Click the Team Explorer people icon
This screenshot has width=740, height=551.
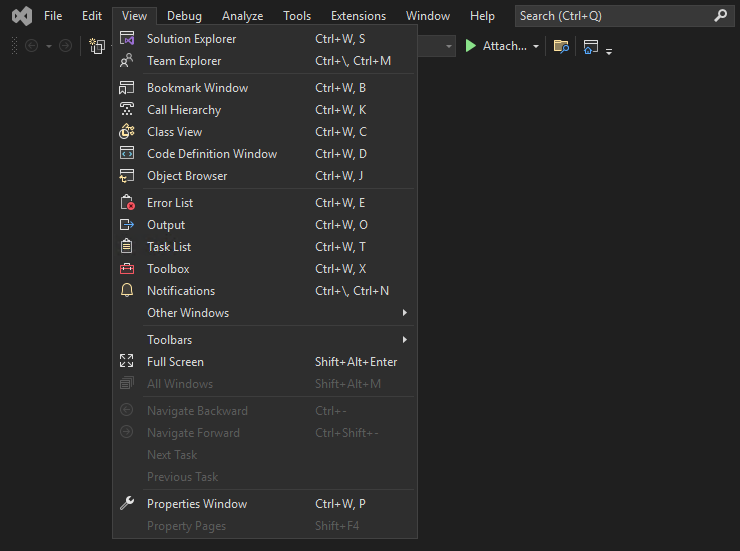pyautogui.click(x=126, y=60)
